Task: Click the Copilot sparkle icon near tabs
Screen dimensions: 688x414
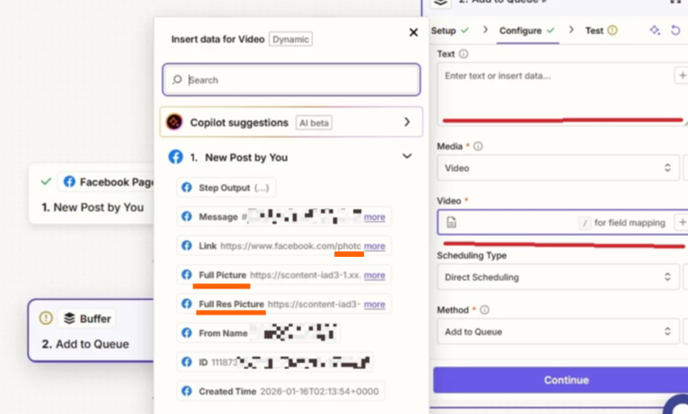Action: pyautogui.click(x=654, y=31)
